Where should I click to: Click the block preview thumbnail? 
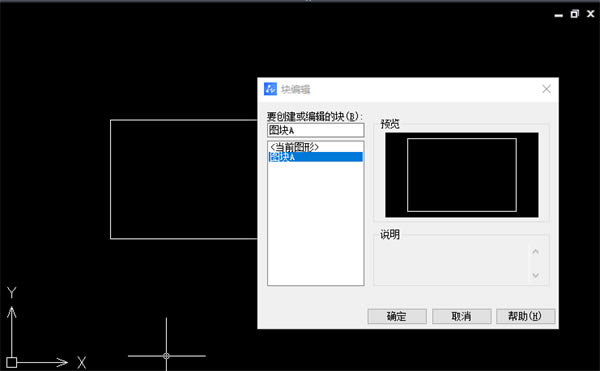coord(461,175)
